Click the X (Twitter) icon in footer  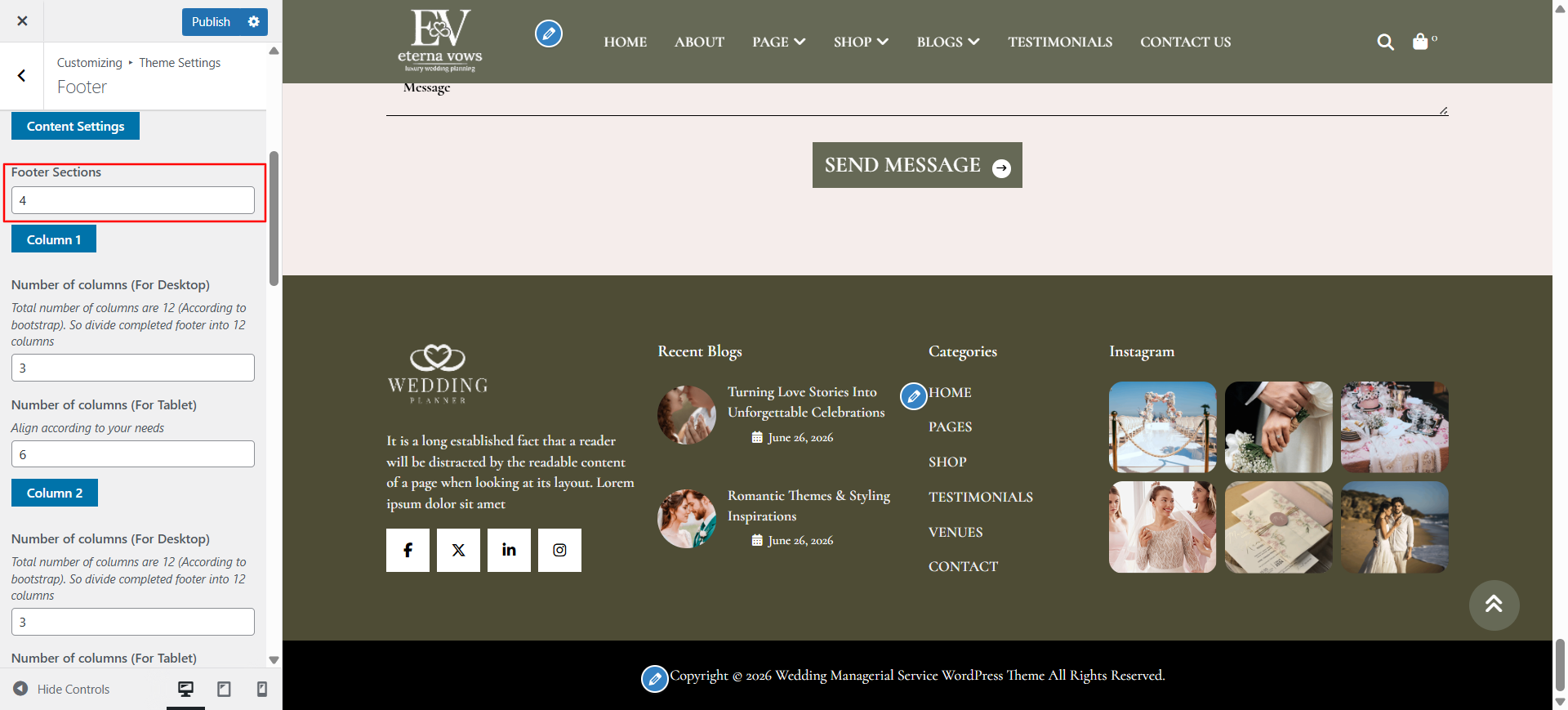(x=458, y=550)
